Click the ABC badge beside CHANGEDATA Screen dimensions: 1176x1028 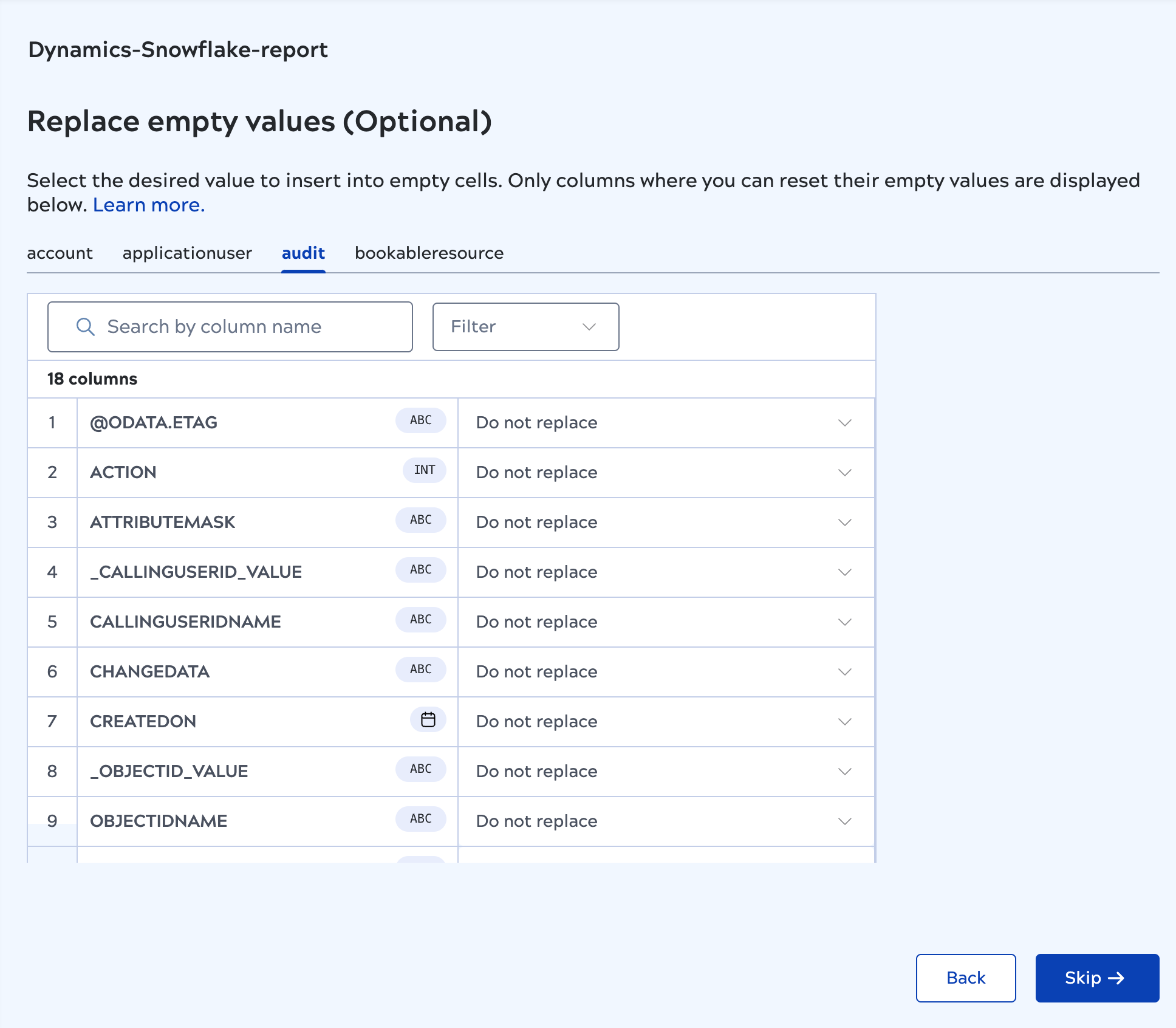(420, 669)
